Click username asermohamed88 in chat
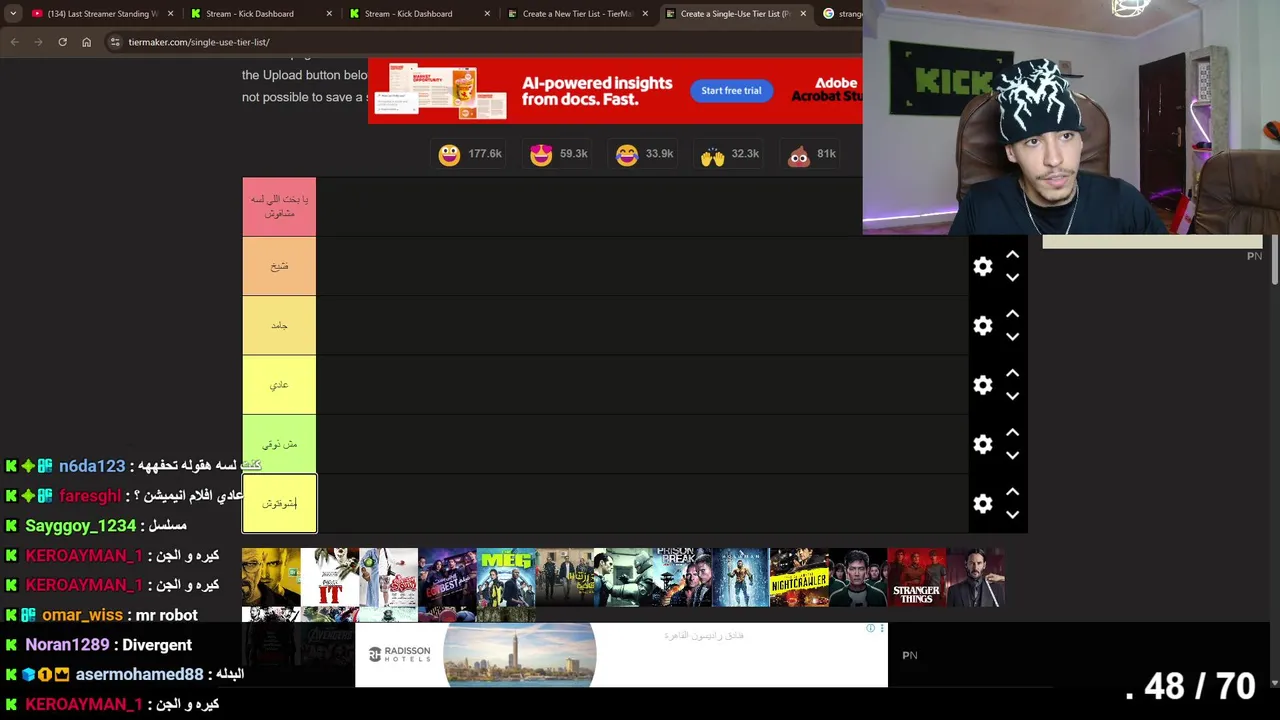1280x720 pixels. [139, 675]
